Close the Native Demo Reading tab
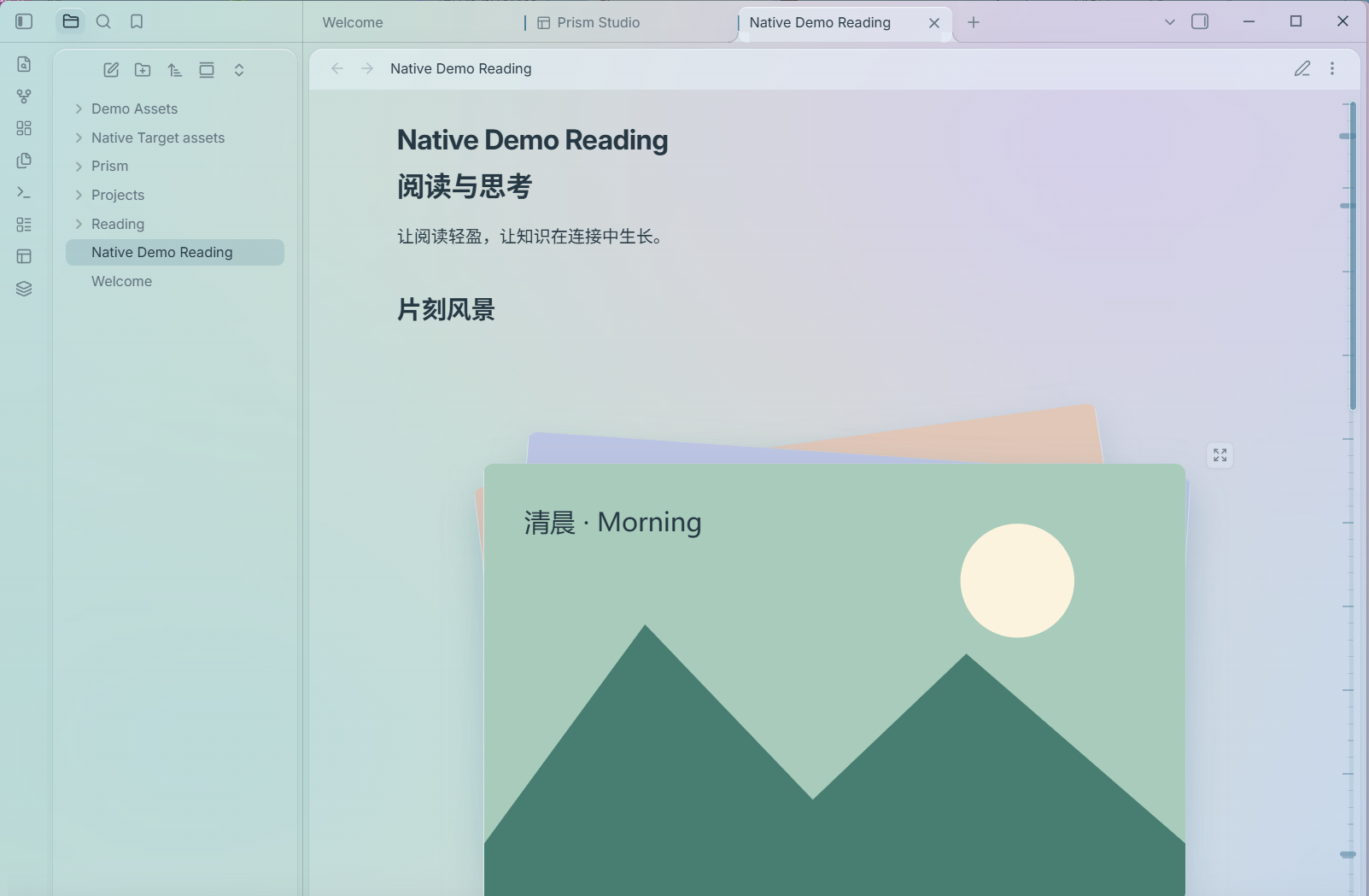Screen dimensions: 1369x896 (x=934, y=23)
